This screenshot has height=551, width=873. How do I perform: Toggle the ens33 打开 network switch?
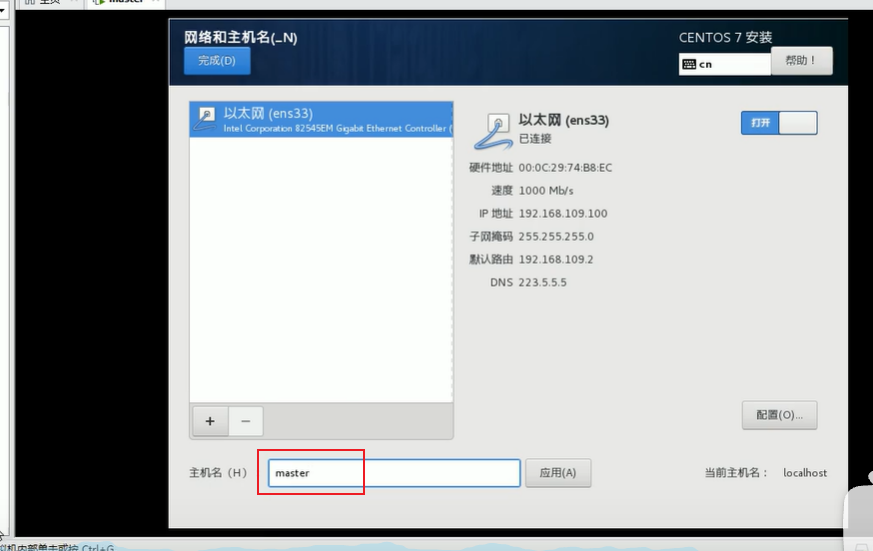click(779, 123)
